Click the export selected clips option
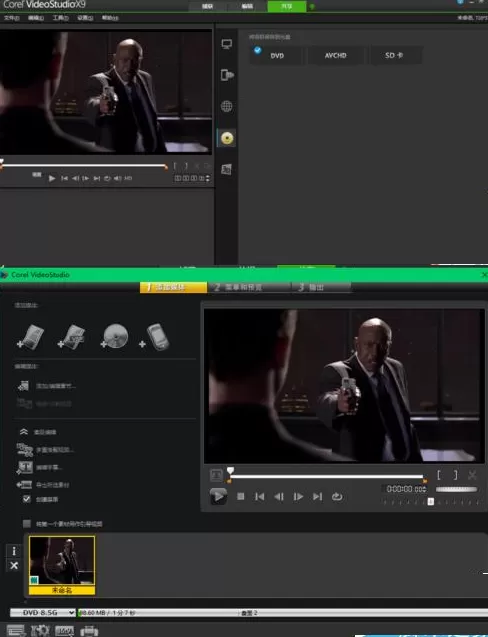Image resolution: width=488 pixels, height=637 pixels. coord(43,485)
